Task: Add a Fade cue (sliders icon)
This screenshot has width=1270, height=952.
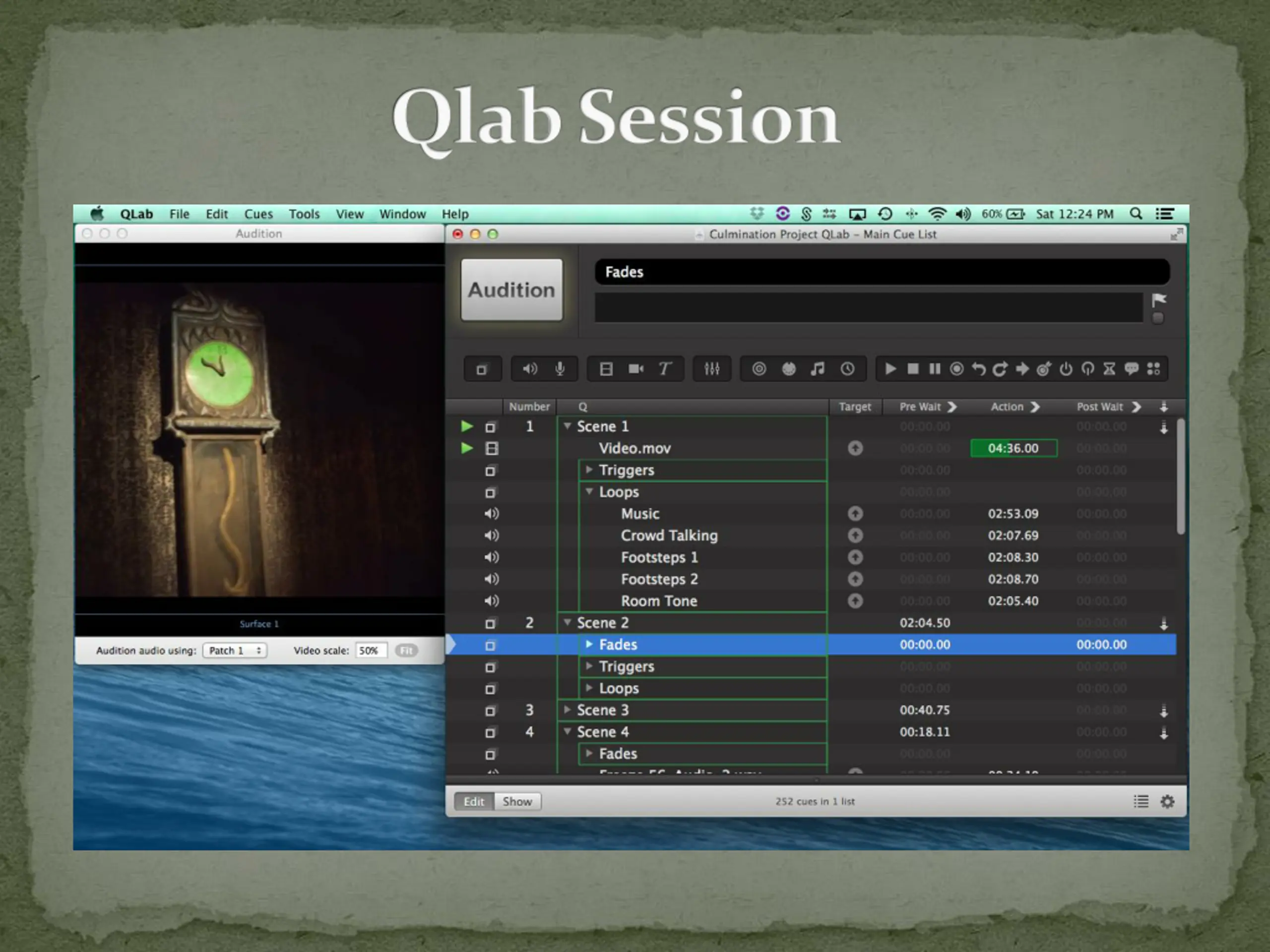Action: pyautogui.click(x=712, y=369)
